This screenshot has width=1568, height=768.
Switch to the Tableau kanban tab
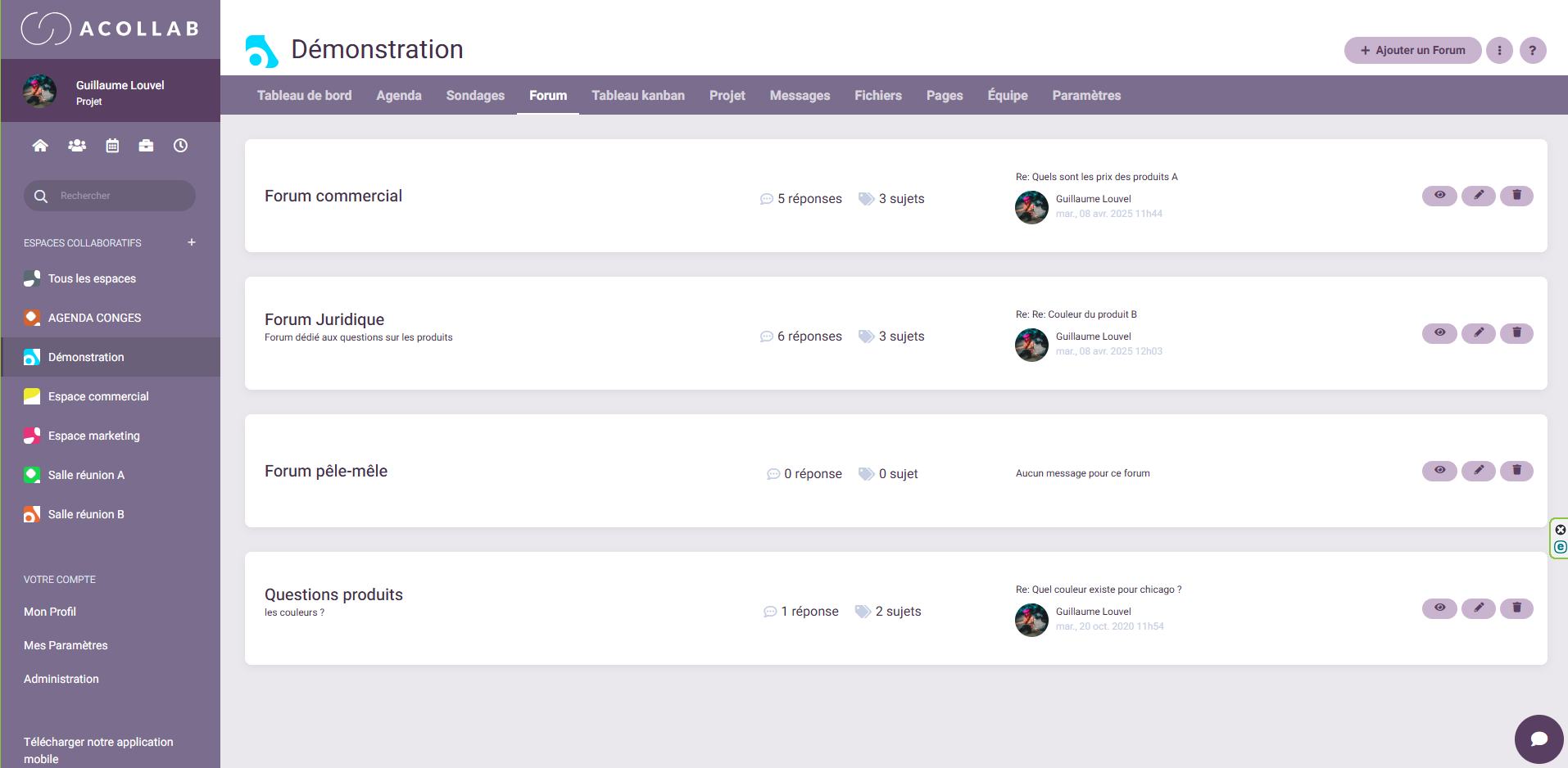637,96
